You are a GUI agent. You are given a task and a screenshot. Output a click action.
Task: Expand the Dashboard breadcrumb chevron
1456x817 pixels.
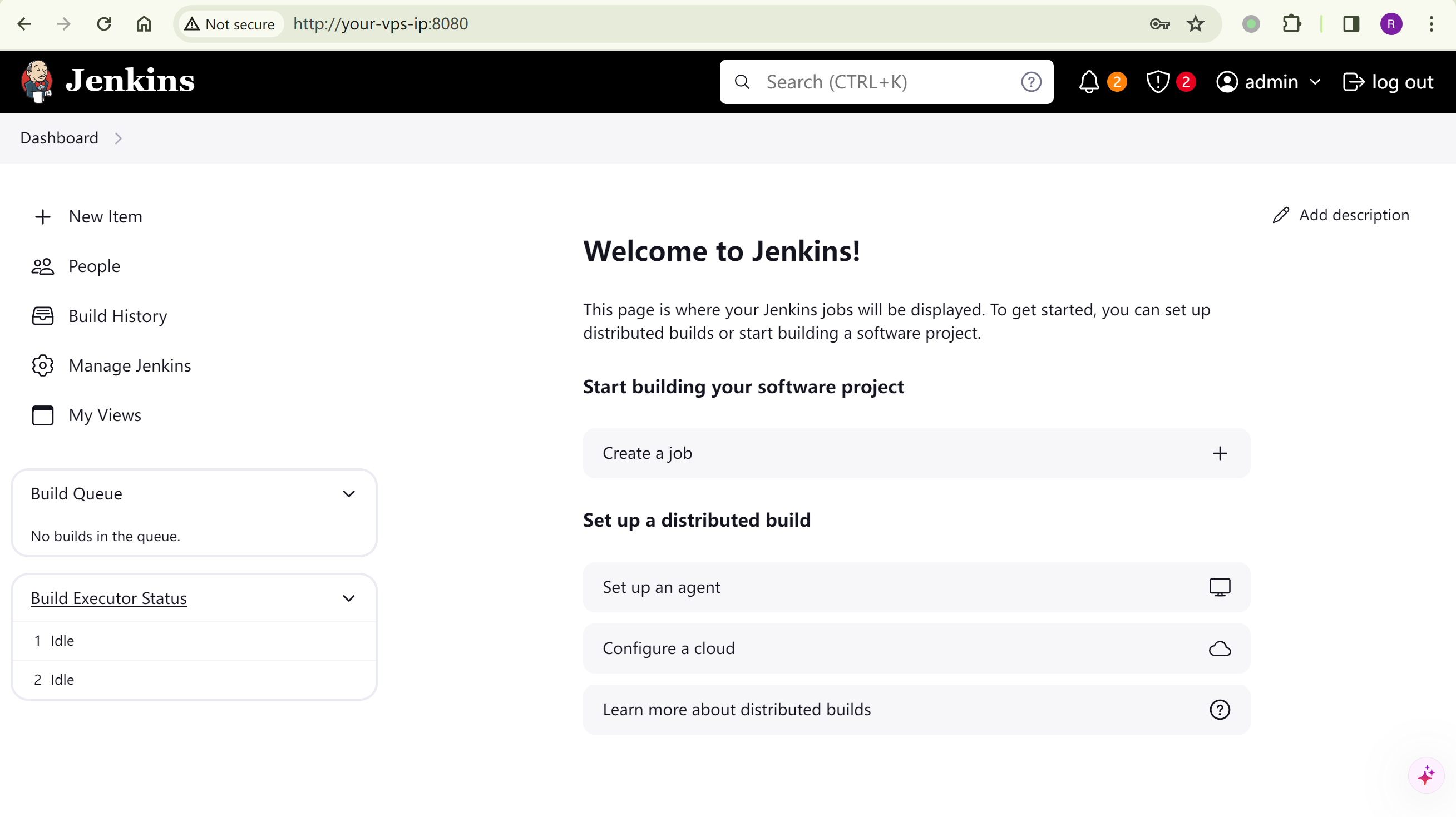(x=118, y=138)
